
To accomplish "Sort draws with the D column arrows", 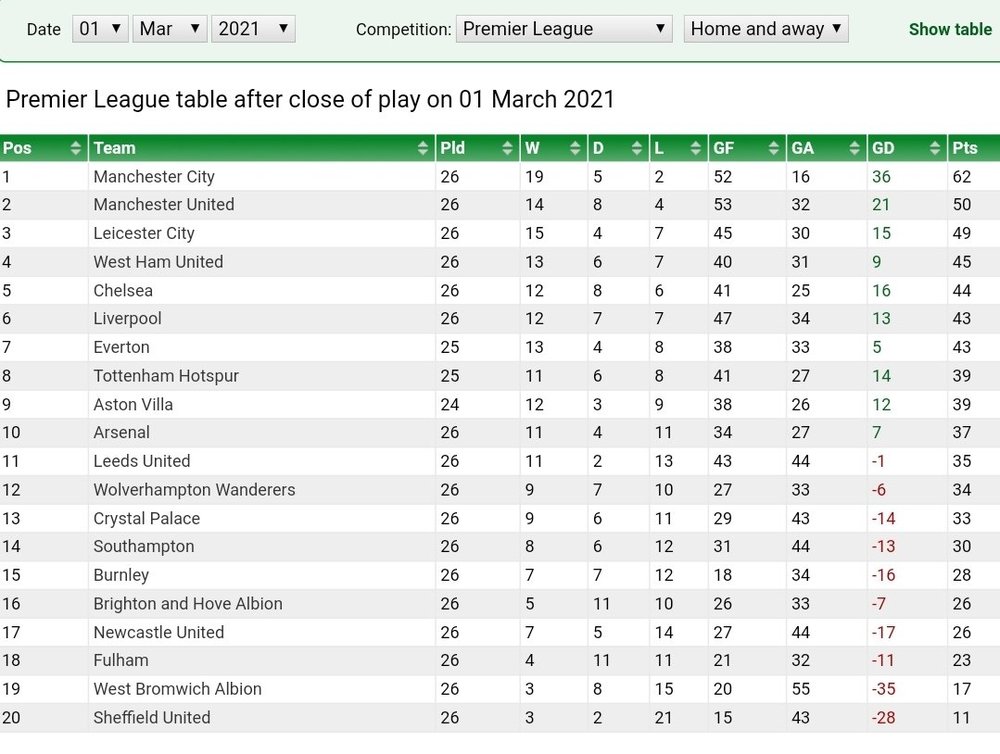I will pos(636,148).
